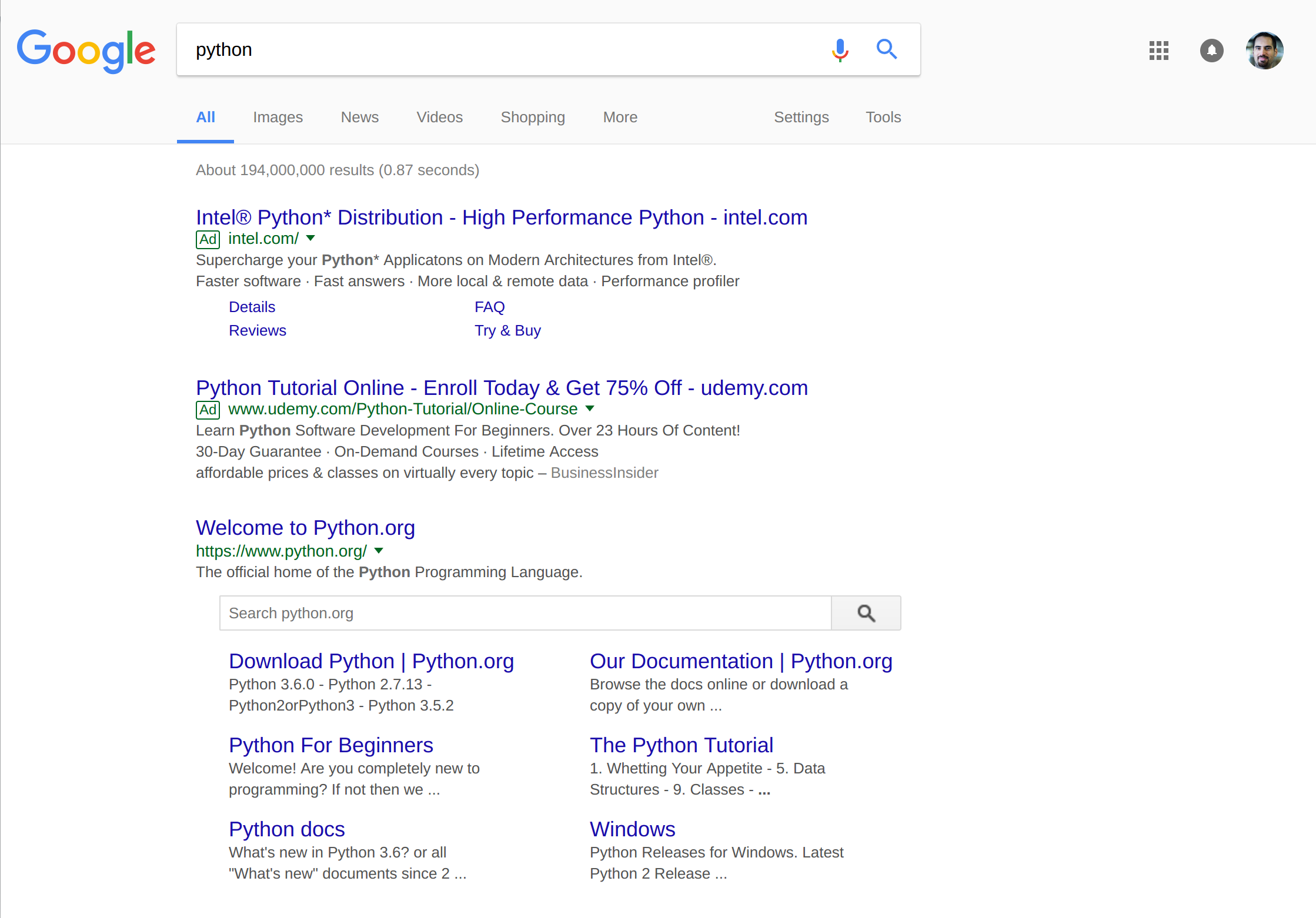
Task: Open the Python docs link
Action: [x=287, y=829]
